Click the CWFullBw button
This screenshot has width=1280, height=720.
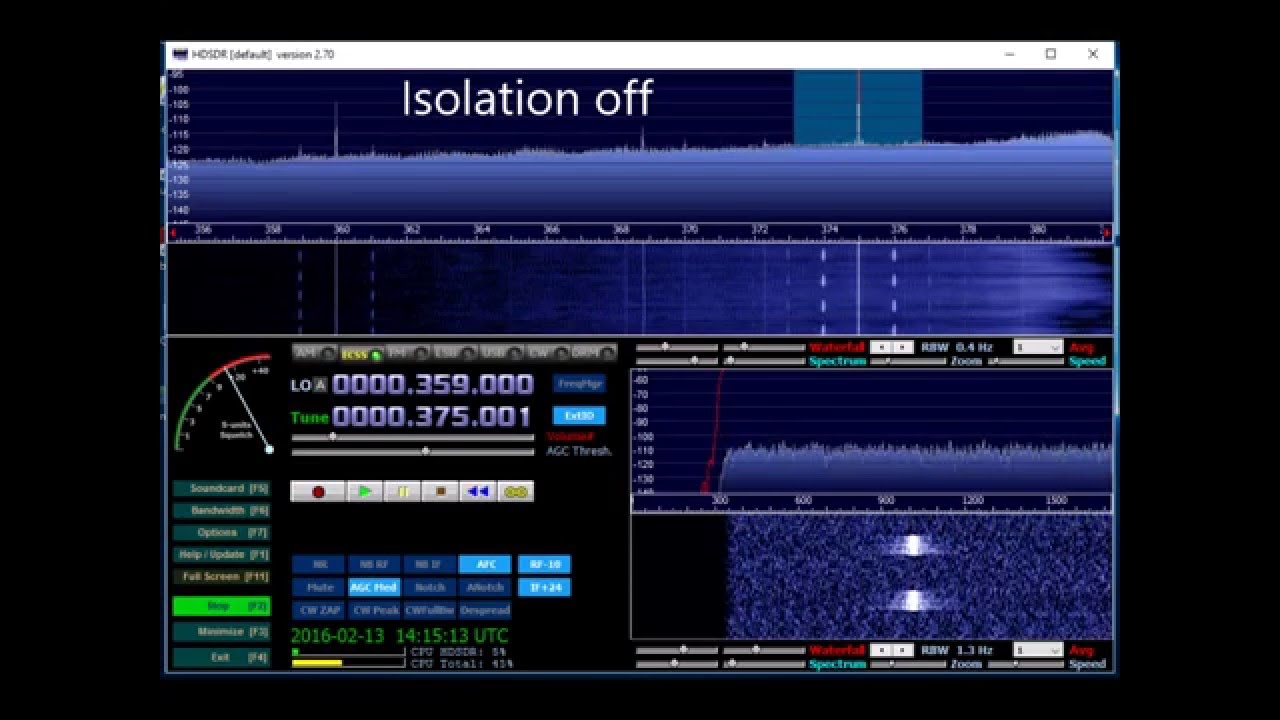(x=430, y=610)
